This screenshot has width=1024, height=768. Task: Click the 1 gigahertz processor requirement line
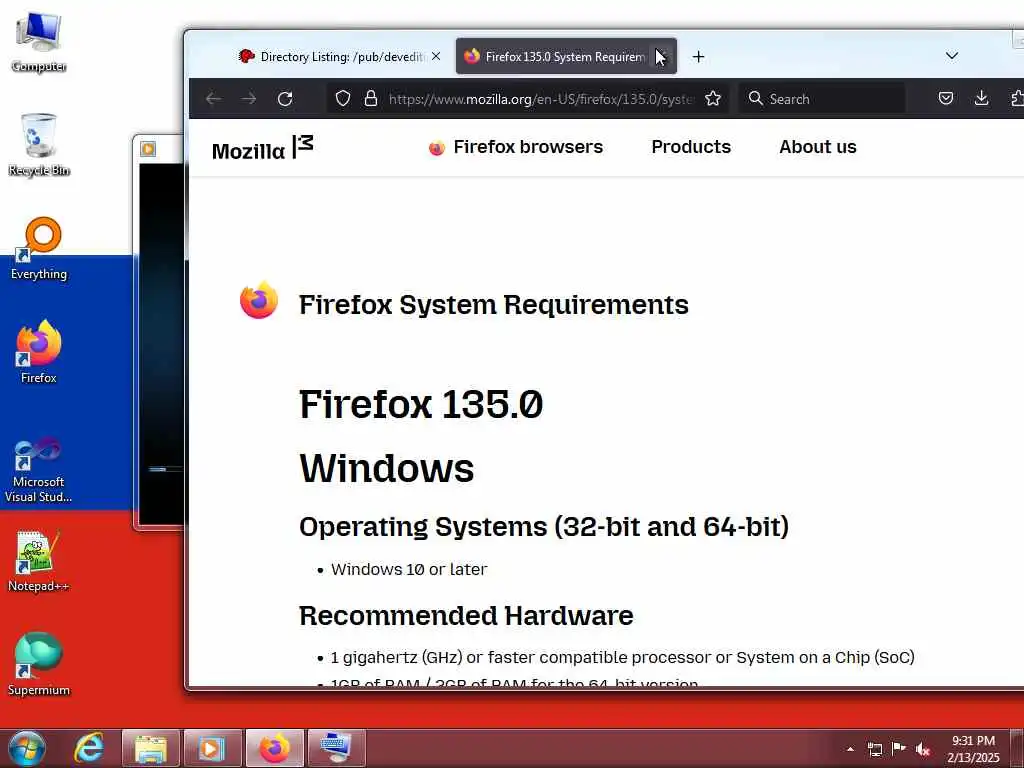622,658
